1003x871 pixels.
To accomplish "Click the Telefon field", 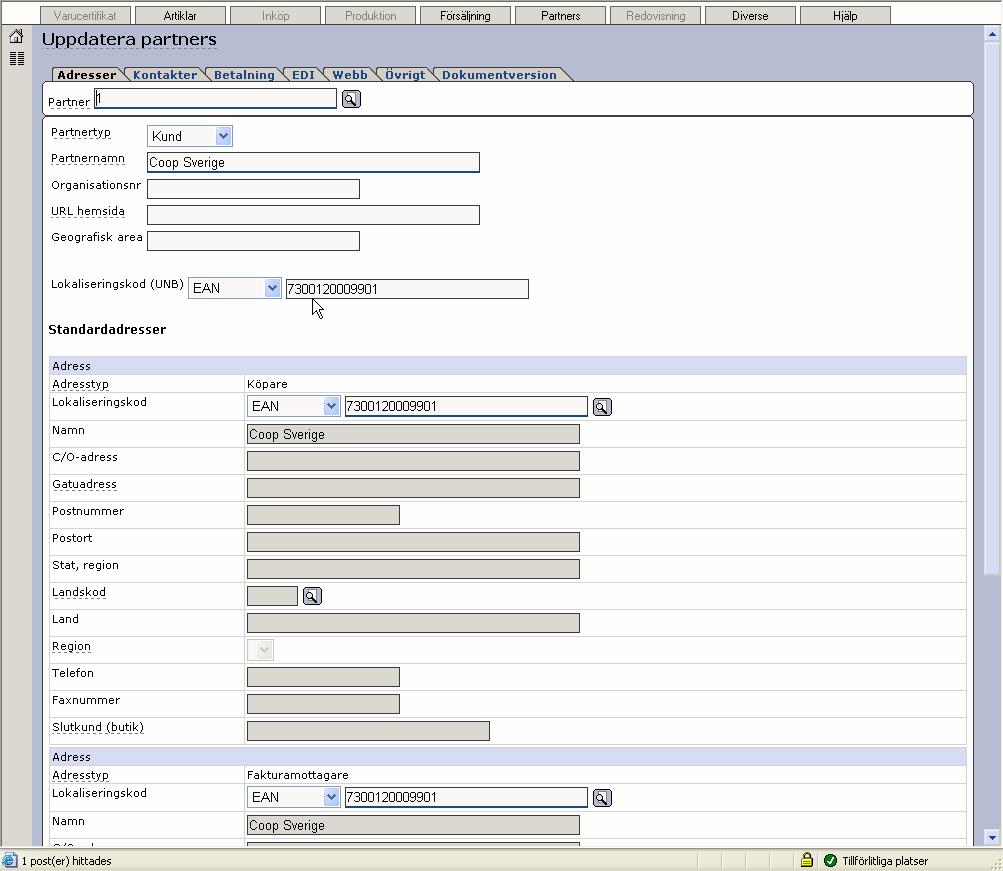I will (324, 677).
